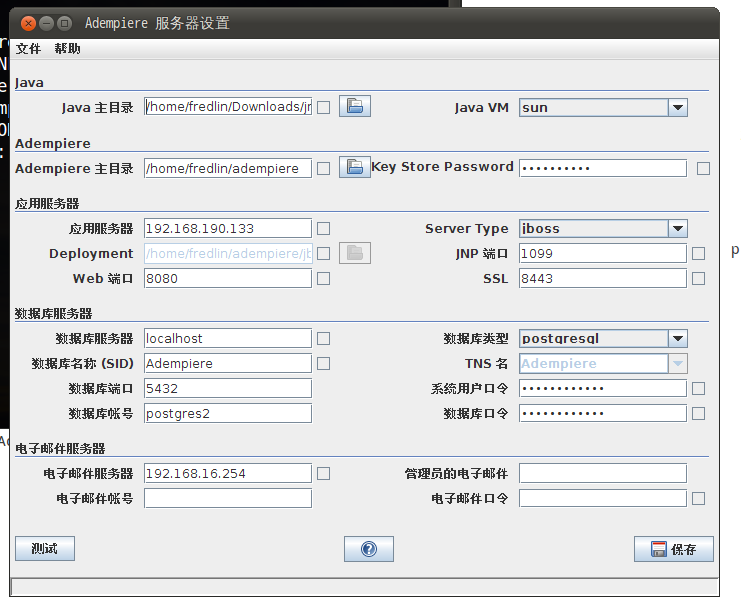Toggle checkbox next to 数据库服务器 localhost field
This screenshot has height=602, width=741.
pos(324,339)
